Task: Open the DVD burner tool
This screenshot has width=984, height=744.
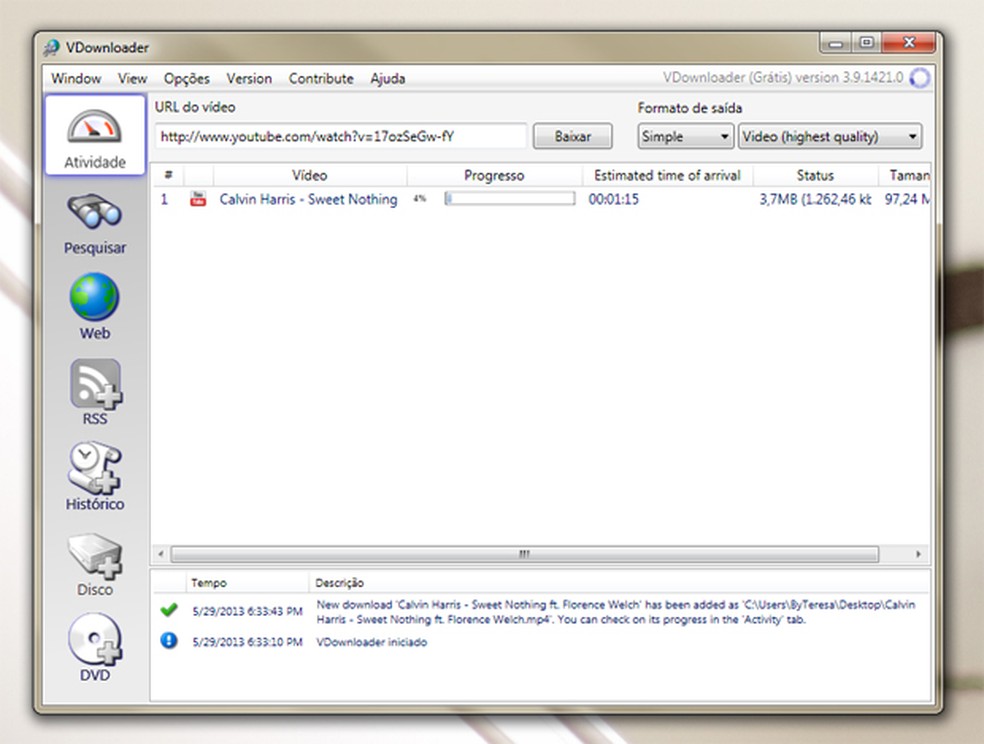Action: click(x=95, y=648)
